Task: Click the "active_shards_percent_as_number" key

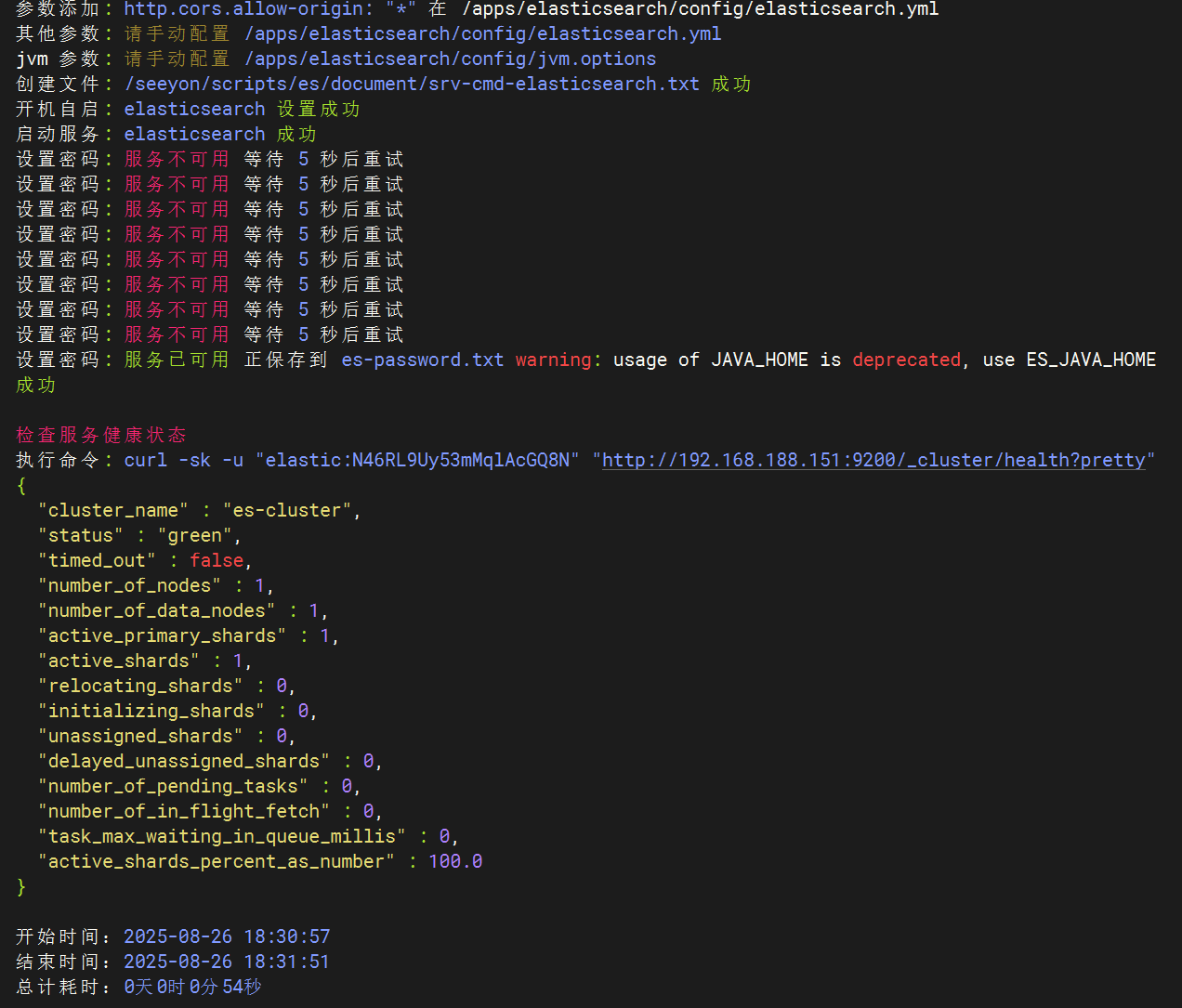Action: click(x=217, y=861)
